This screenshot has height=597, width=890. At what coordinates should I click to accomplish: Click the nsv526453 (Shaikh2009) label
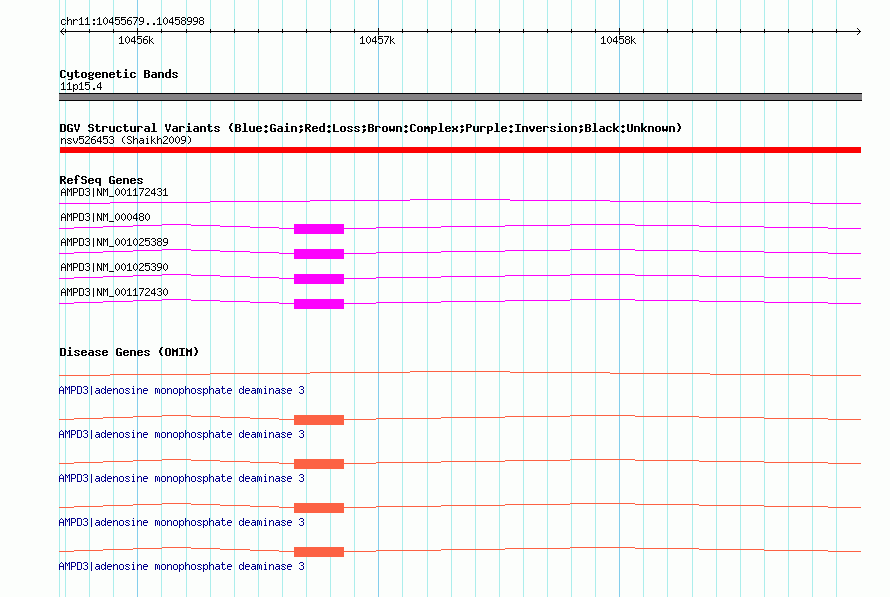click(126, 140)
